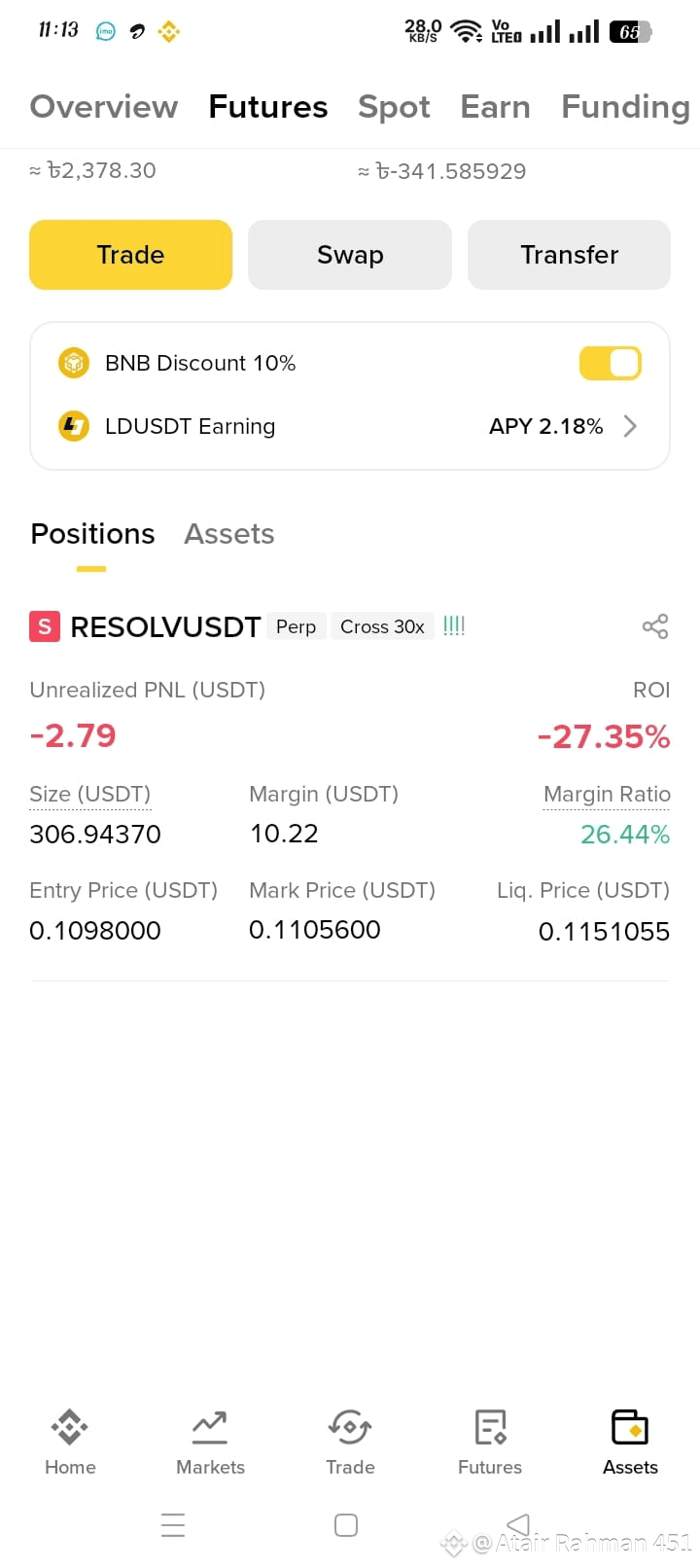Image resolution: width=700 pixels, height=1568 pixels.
Task: Toggle the BNB Discount 10% switch
Action: click(611, 363)
